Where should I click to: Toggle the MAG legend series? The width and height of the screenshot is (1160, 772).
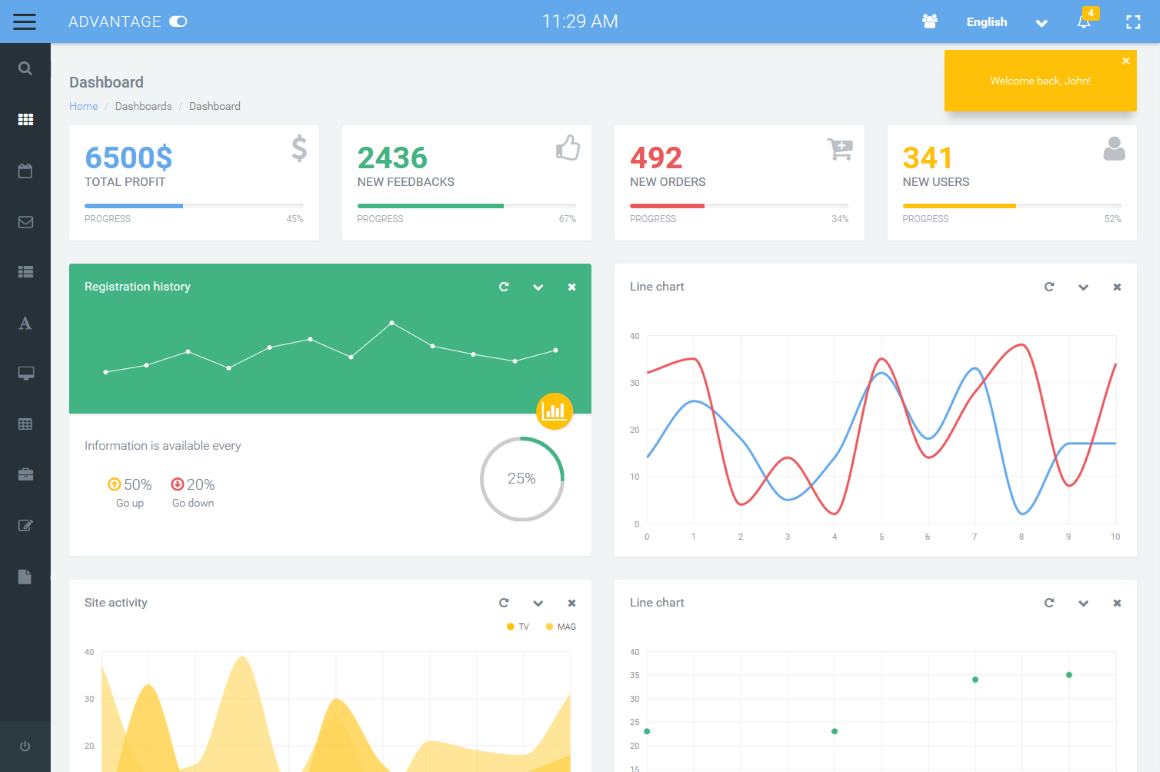point(560,627)
